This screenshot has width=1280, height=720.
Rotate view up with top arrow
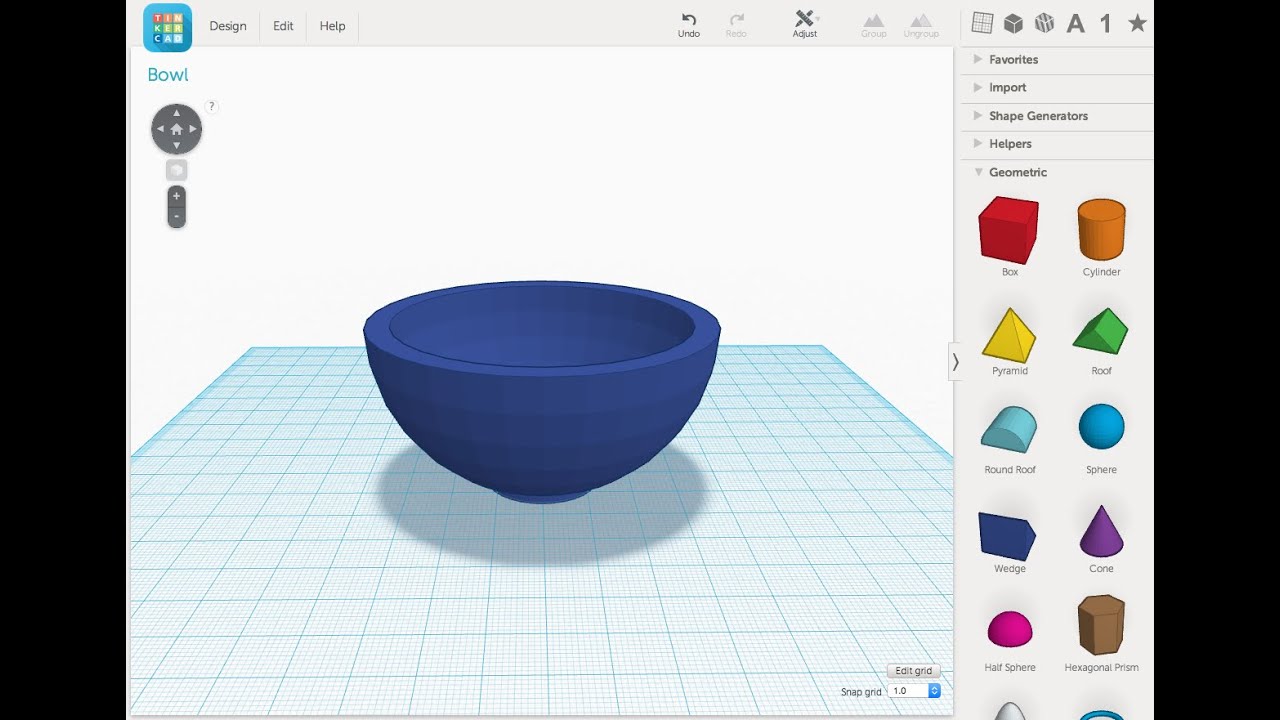pyautogui.click(x=177, y=113)
